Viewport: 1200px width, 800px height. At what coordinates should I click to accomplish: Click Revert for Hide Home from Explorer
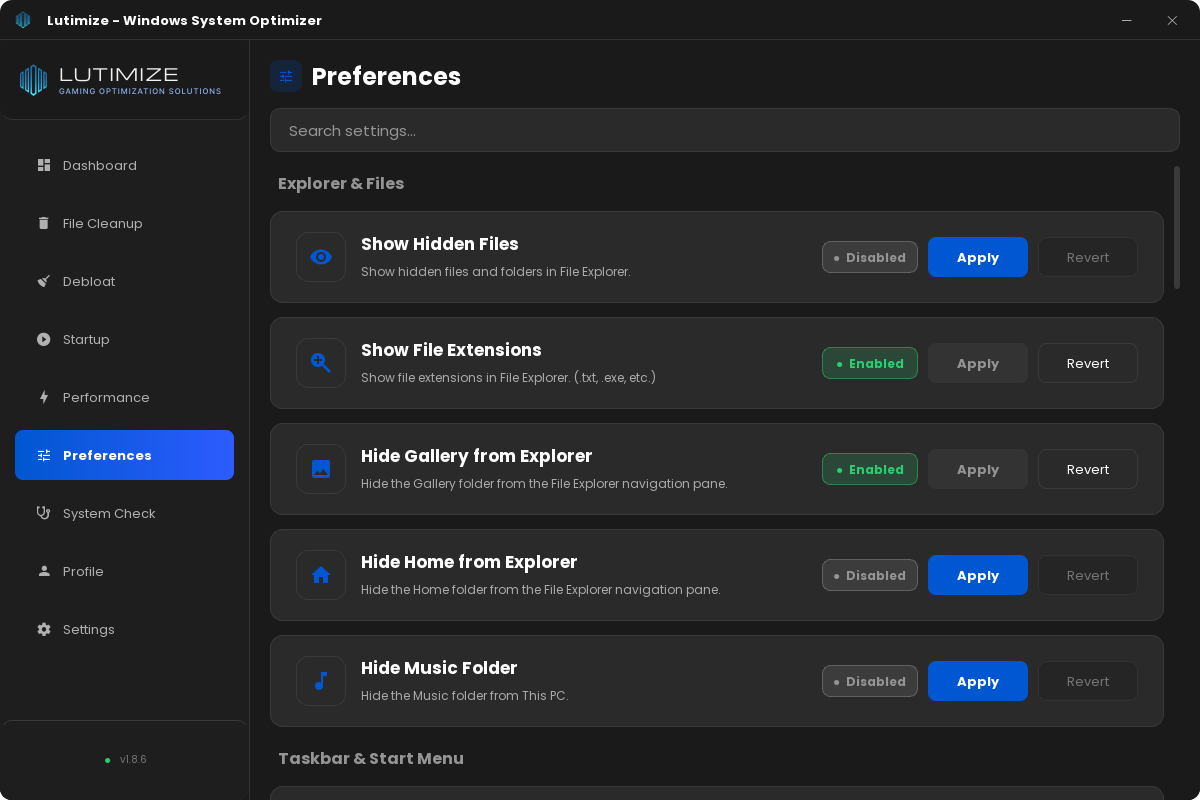point(1088,575)
